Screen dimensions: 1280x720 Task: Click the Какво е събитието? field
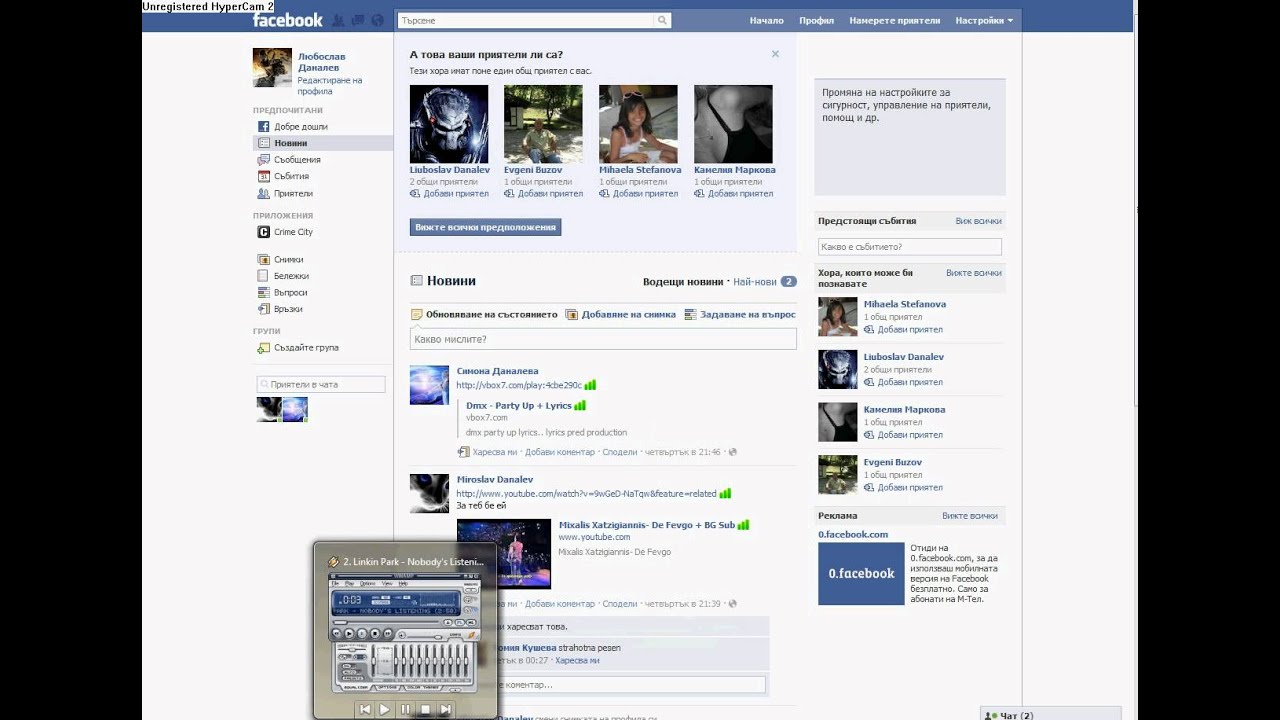coord(909,246)
